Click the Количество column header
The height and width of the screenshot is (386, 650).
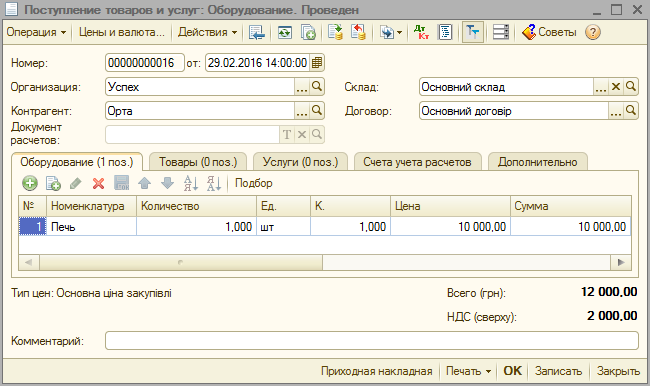coord(196,206)
